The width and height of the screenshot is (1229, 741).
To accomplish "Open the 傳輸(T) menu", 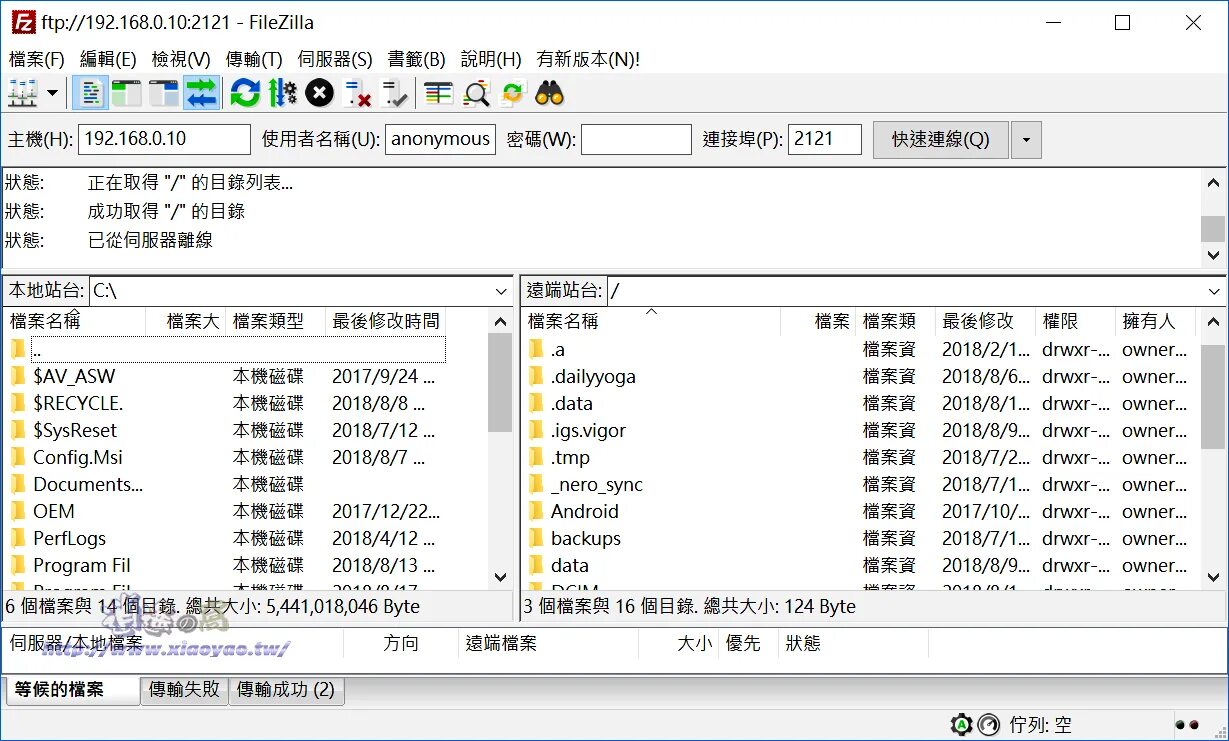I will point(254,59).
